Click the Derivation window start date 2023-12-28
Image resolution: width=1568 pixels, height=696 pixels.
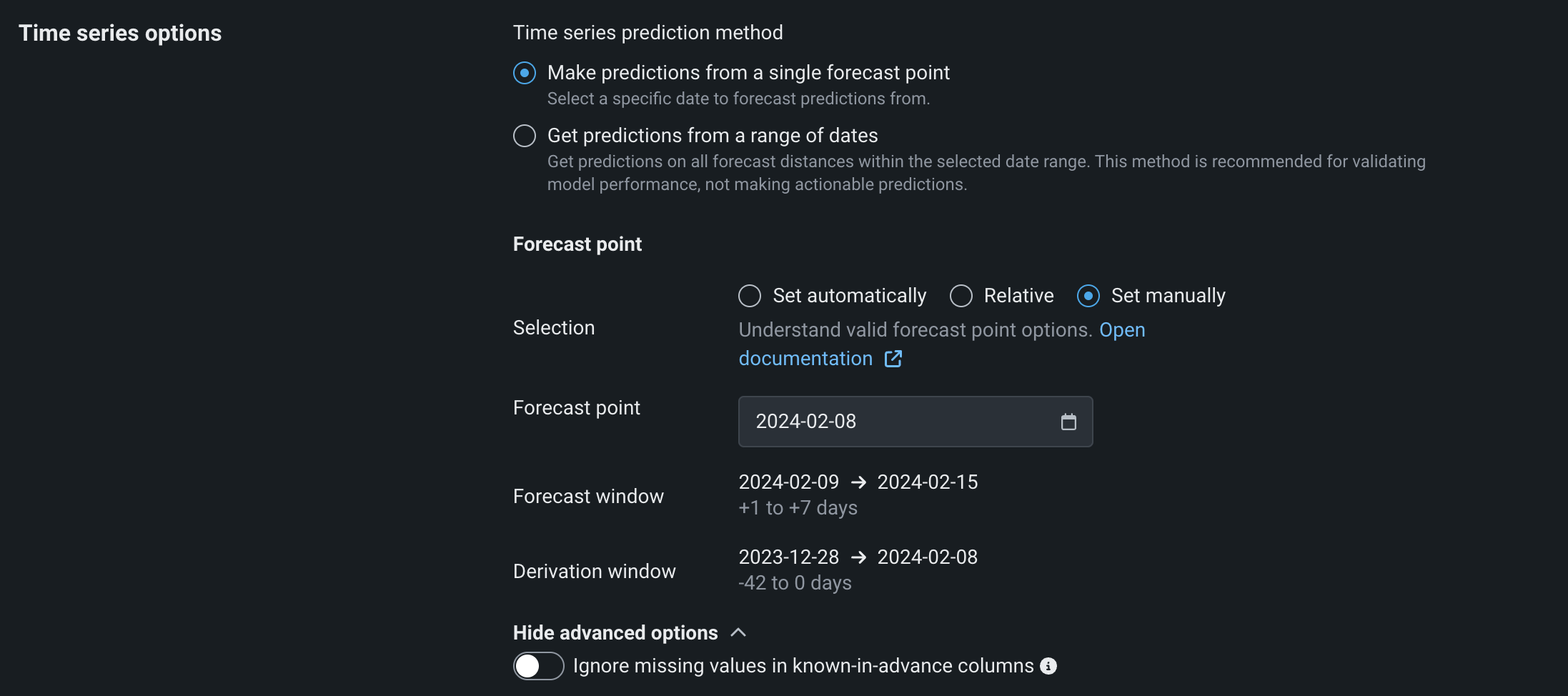click(788, 557)
